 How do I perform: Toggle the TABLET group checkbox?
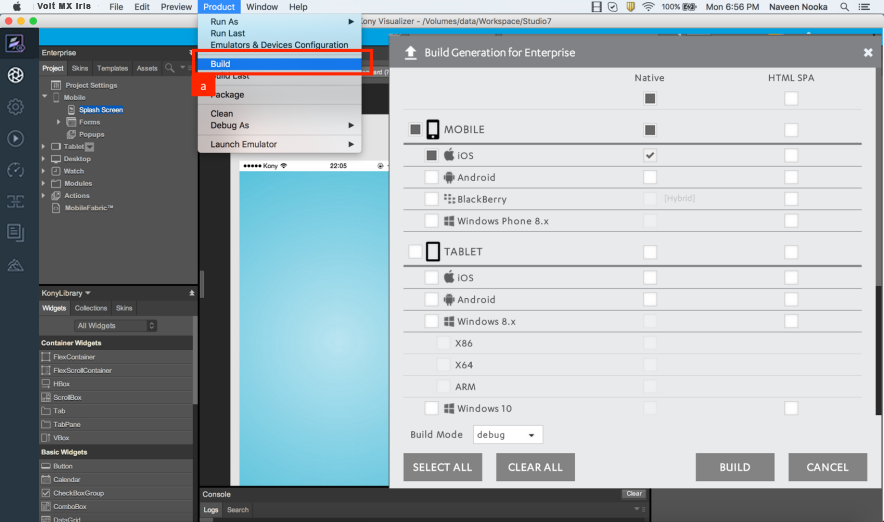(416, 251)
